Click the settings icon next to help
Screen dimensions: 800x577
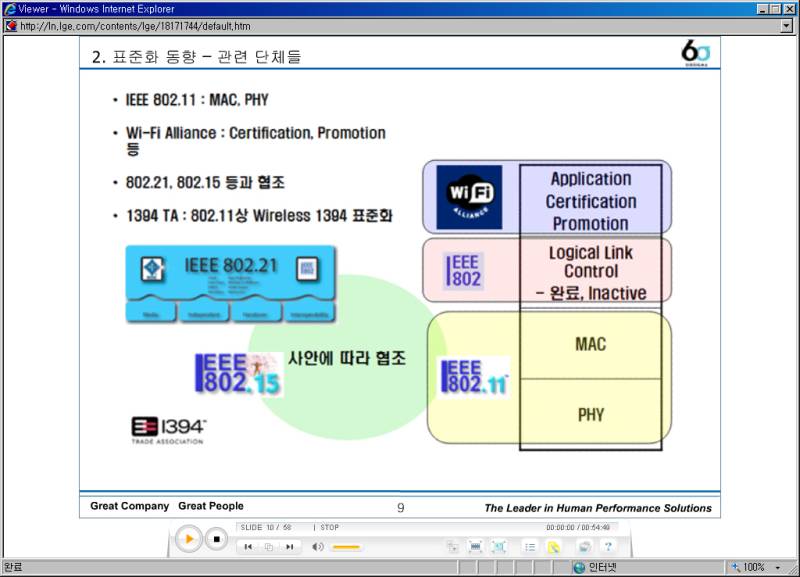point(584,547)
